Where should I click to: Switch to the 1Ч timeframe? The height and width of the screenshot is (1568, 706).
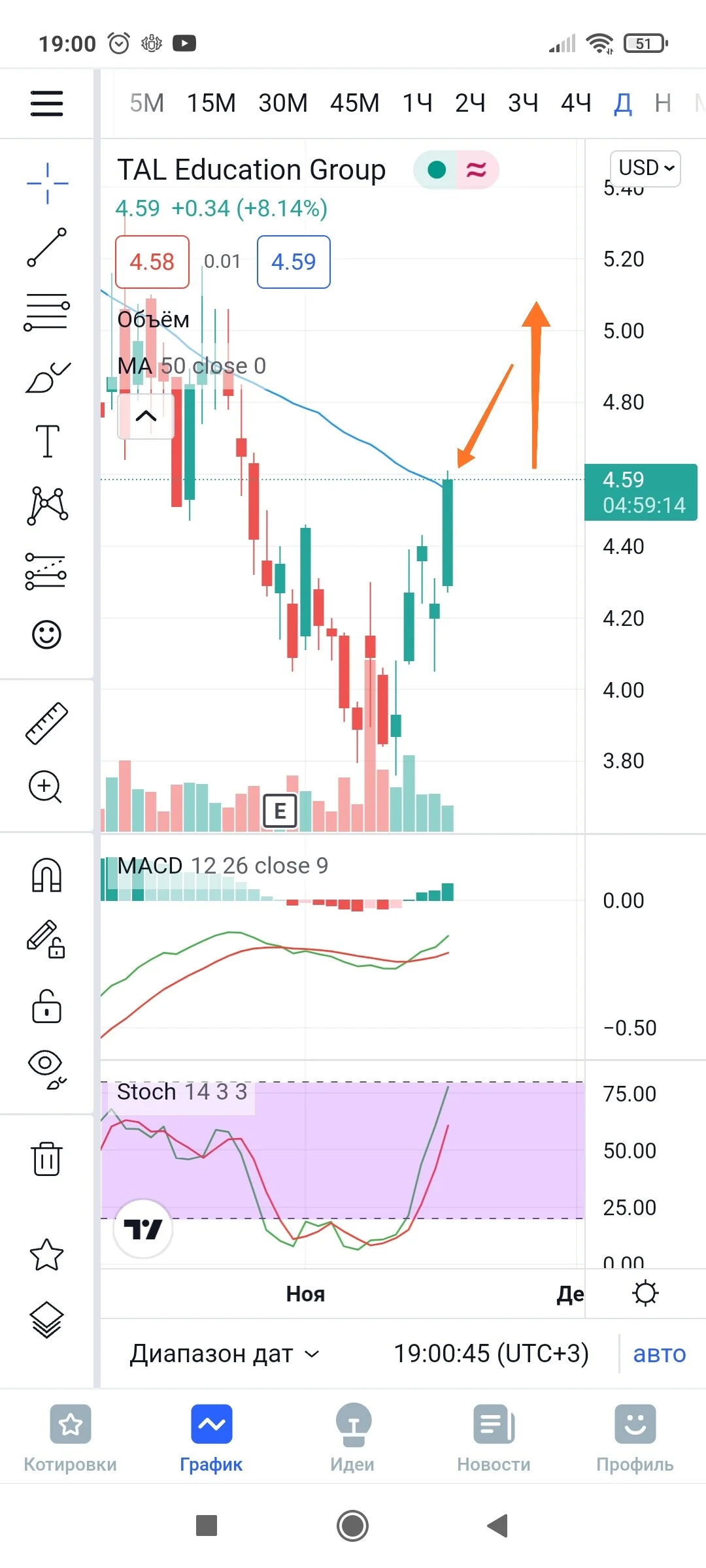click(x=417, y=103)
